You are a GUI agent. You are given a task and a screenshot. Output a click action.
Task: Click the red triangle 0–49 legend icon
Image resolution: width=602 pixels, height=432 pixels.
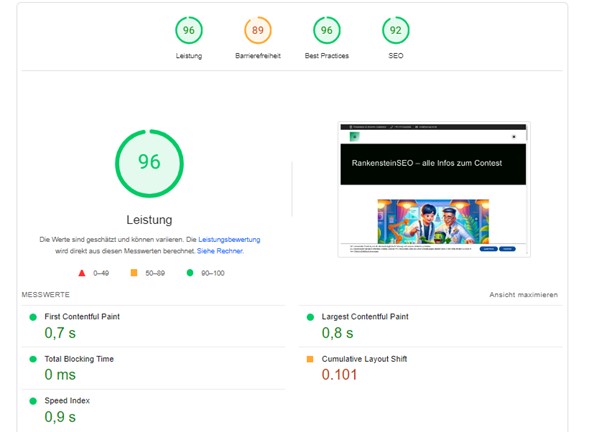pyautogui.click(x=81, y=272)
